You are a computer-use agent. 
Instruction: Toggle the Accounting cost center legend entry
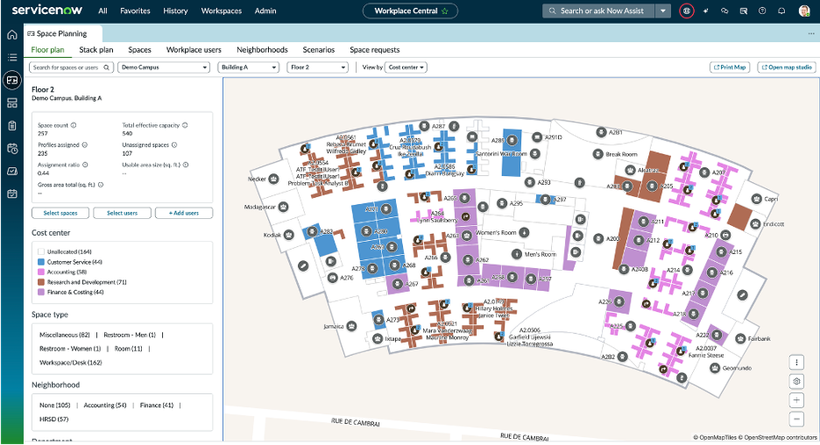(x=64, y=272)
